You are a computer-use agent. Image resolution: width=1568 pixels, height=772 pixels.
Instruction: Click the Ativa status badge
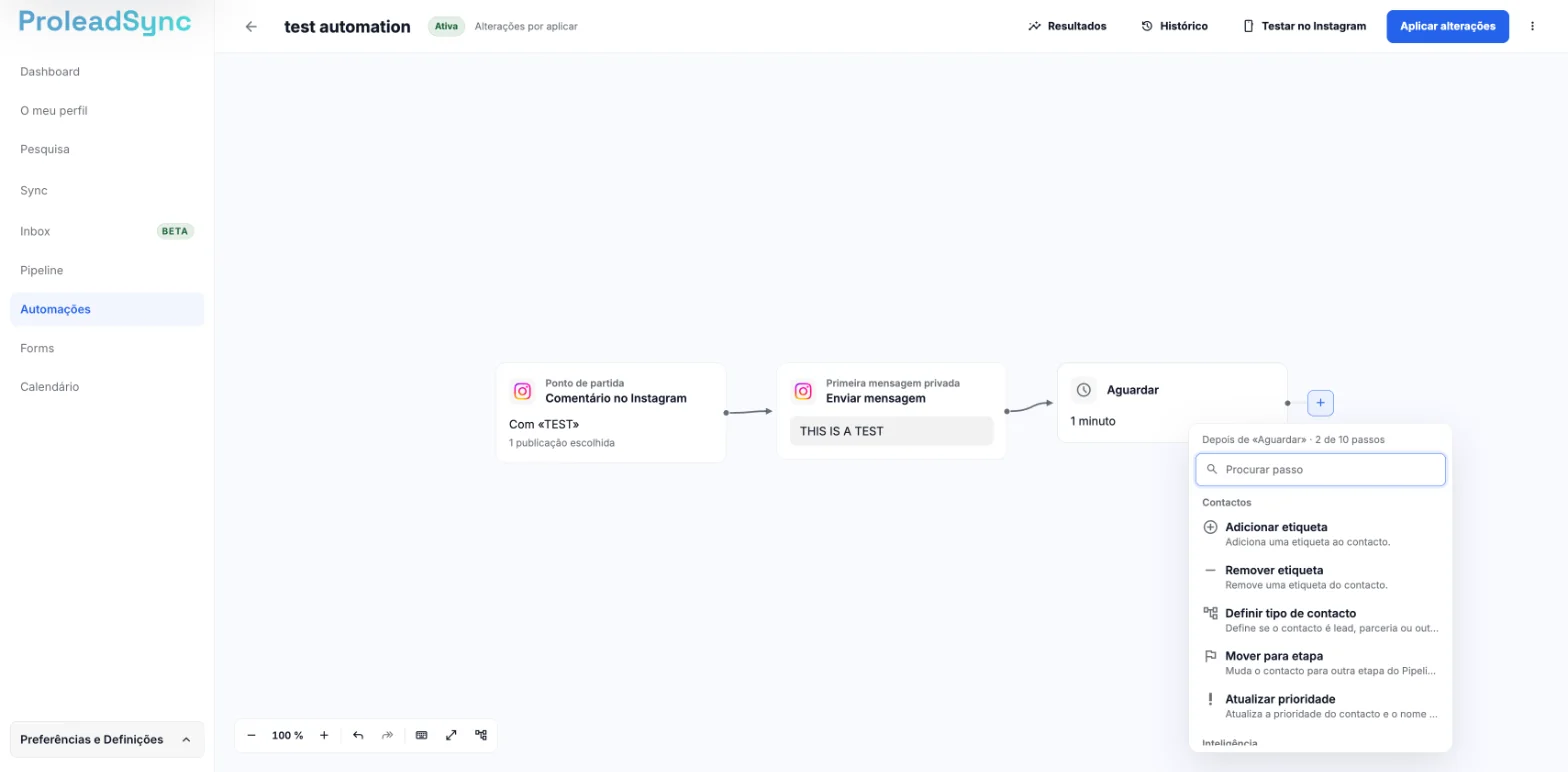tap(446, 26)
